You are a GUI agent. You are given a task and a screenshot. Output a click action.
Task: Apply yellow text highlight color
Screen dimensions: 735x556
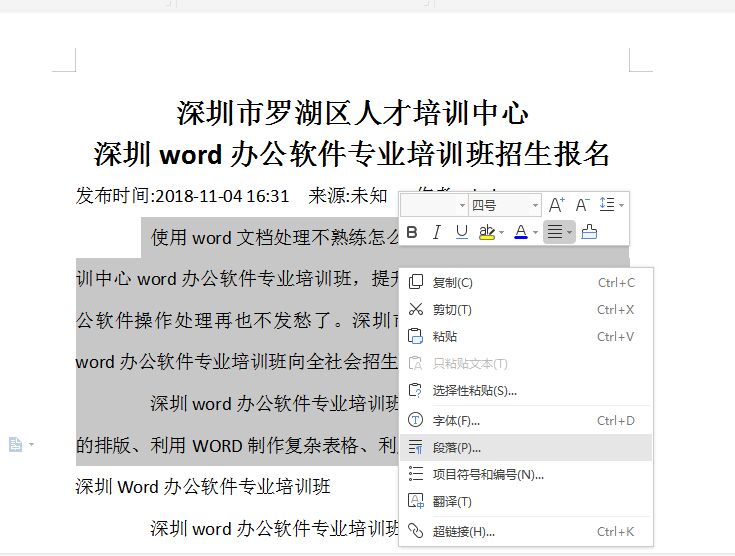[487, 232]
